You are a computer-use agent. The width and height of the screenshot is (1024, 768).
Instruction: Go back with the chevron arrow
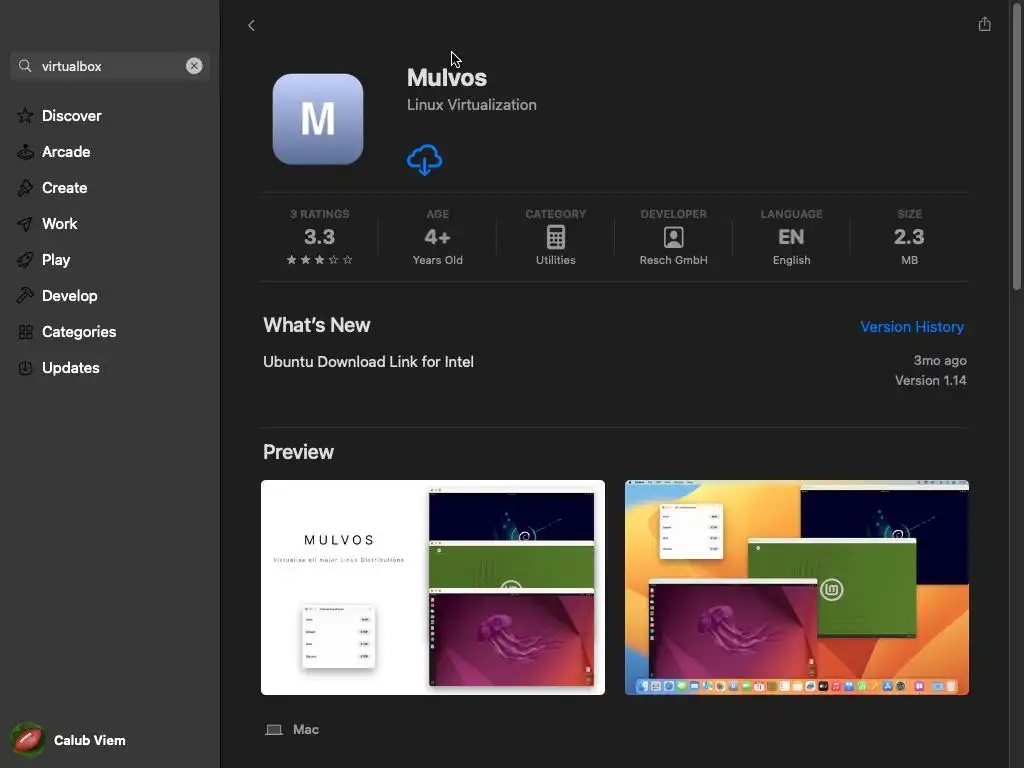pos(251,25)
